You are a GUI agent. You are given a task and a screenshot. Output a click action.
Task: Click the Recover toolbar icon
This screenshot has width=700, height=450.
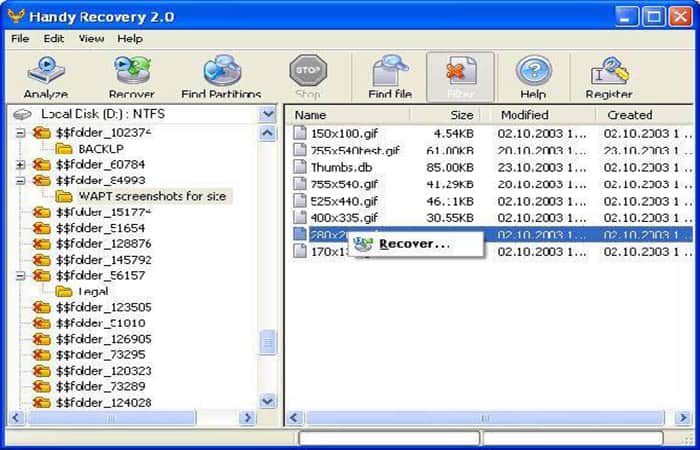pyautogui.click(x=132, y=71)
